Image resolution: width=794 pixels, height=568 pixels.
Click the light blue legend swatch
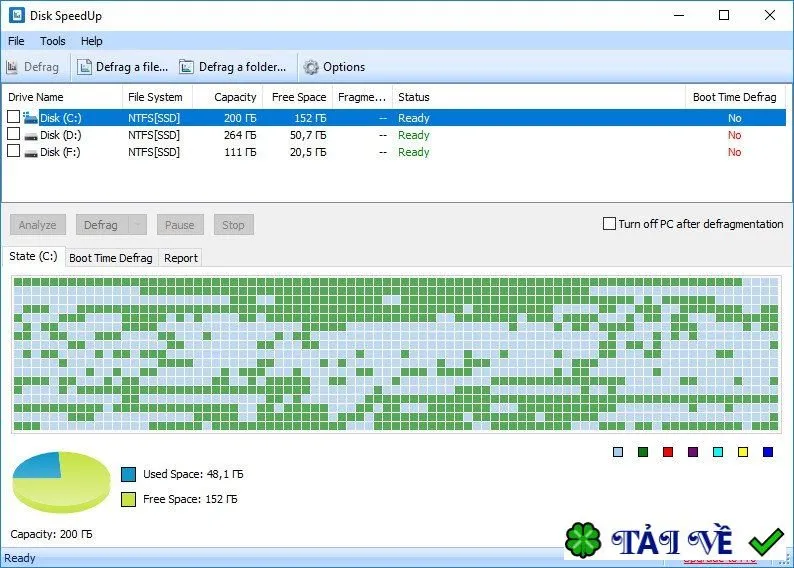pos(618,452)
